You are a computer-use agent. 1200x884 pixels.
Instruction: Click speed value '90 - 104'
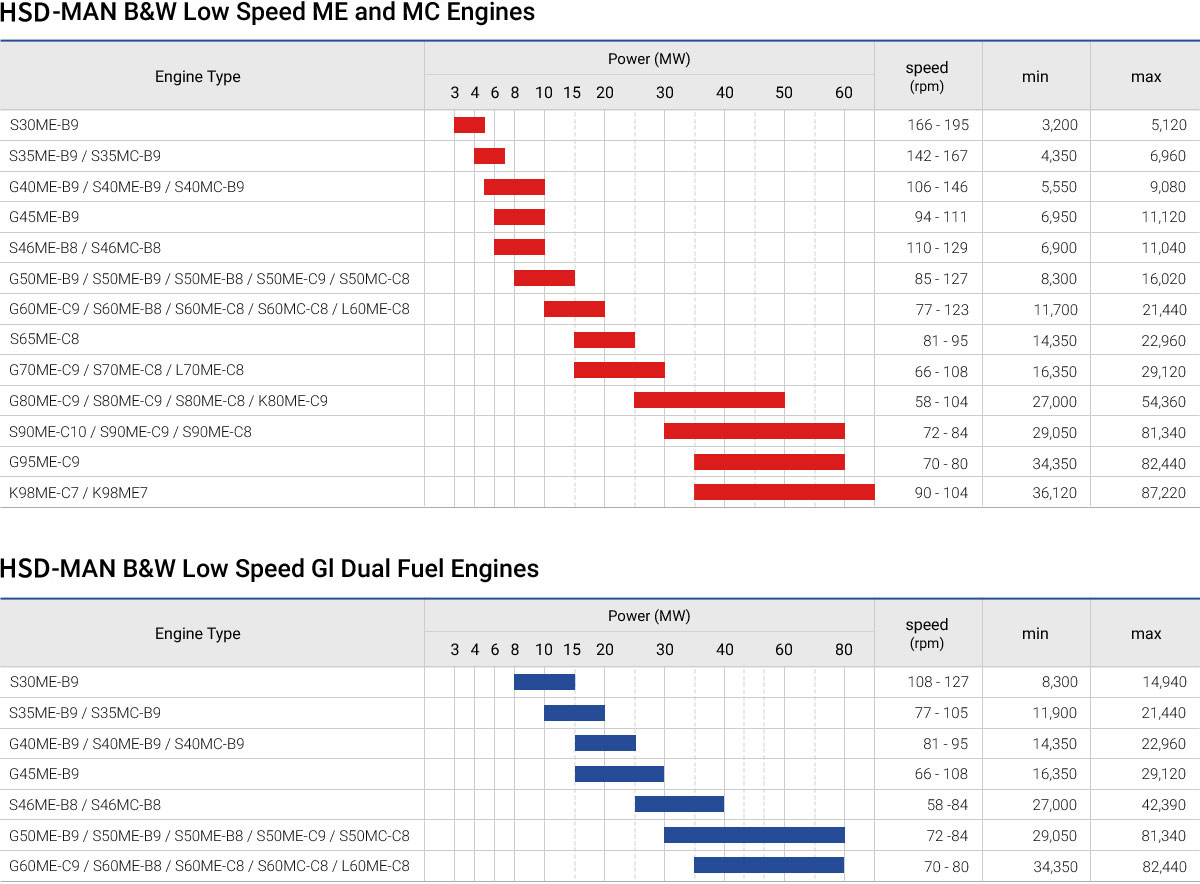942,493
